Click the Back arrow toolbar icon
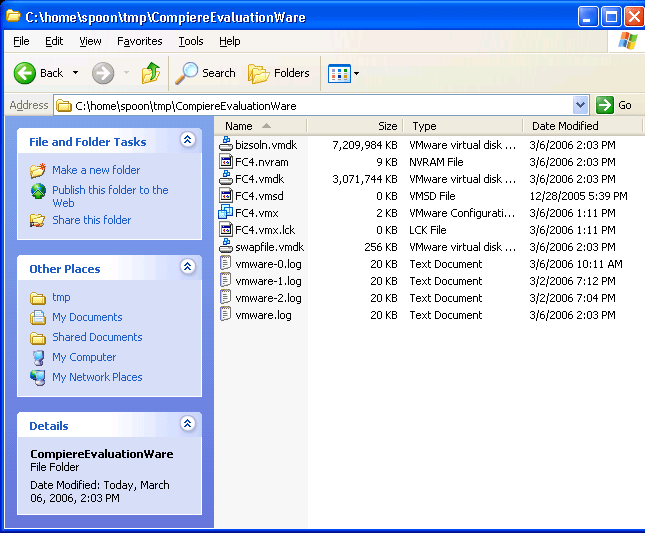The image size is (646, 533). point(26,73)
